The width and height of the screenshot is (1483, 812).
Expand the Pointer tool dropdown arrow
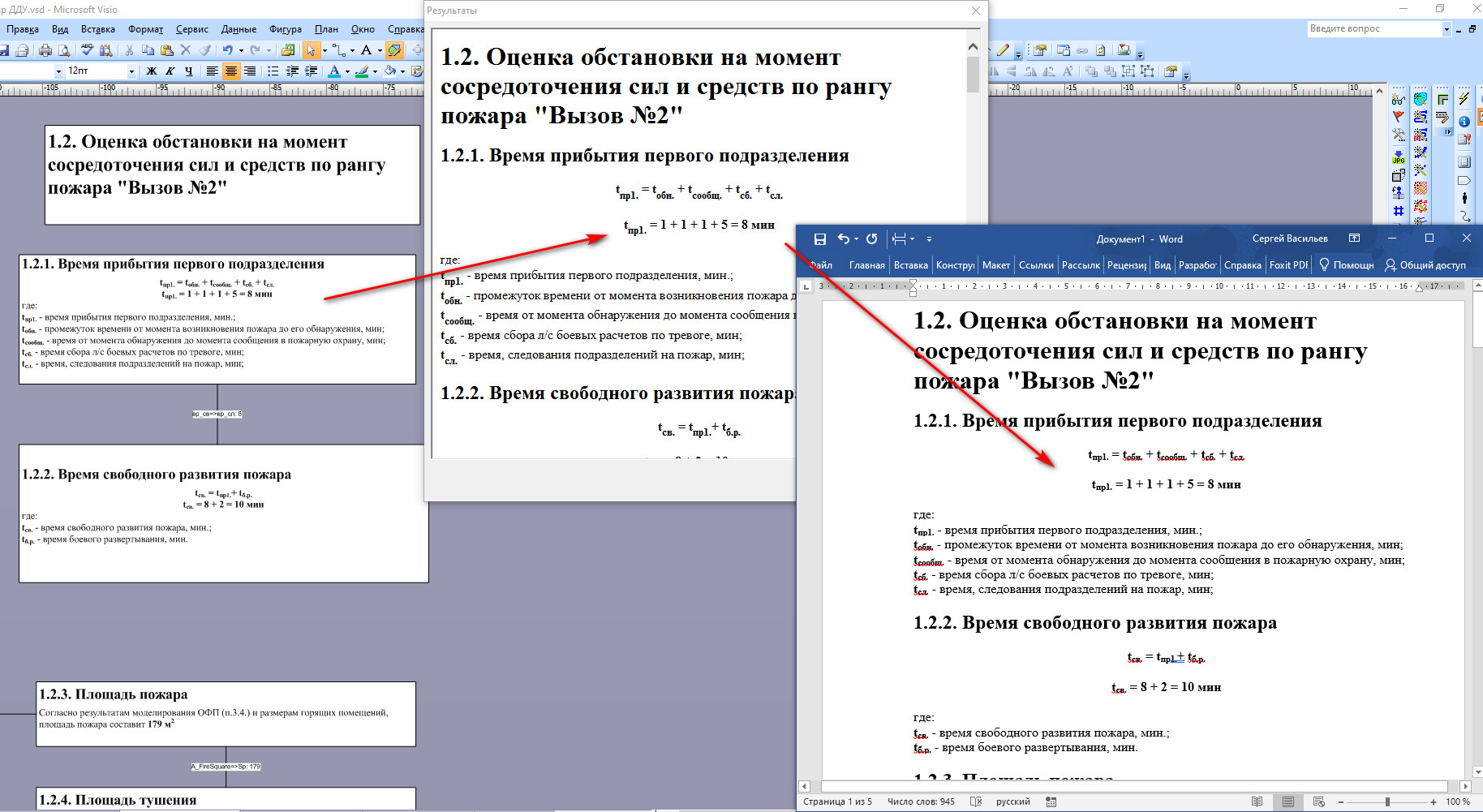pos(325,50)
